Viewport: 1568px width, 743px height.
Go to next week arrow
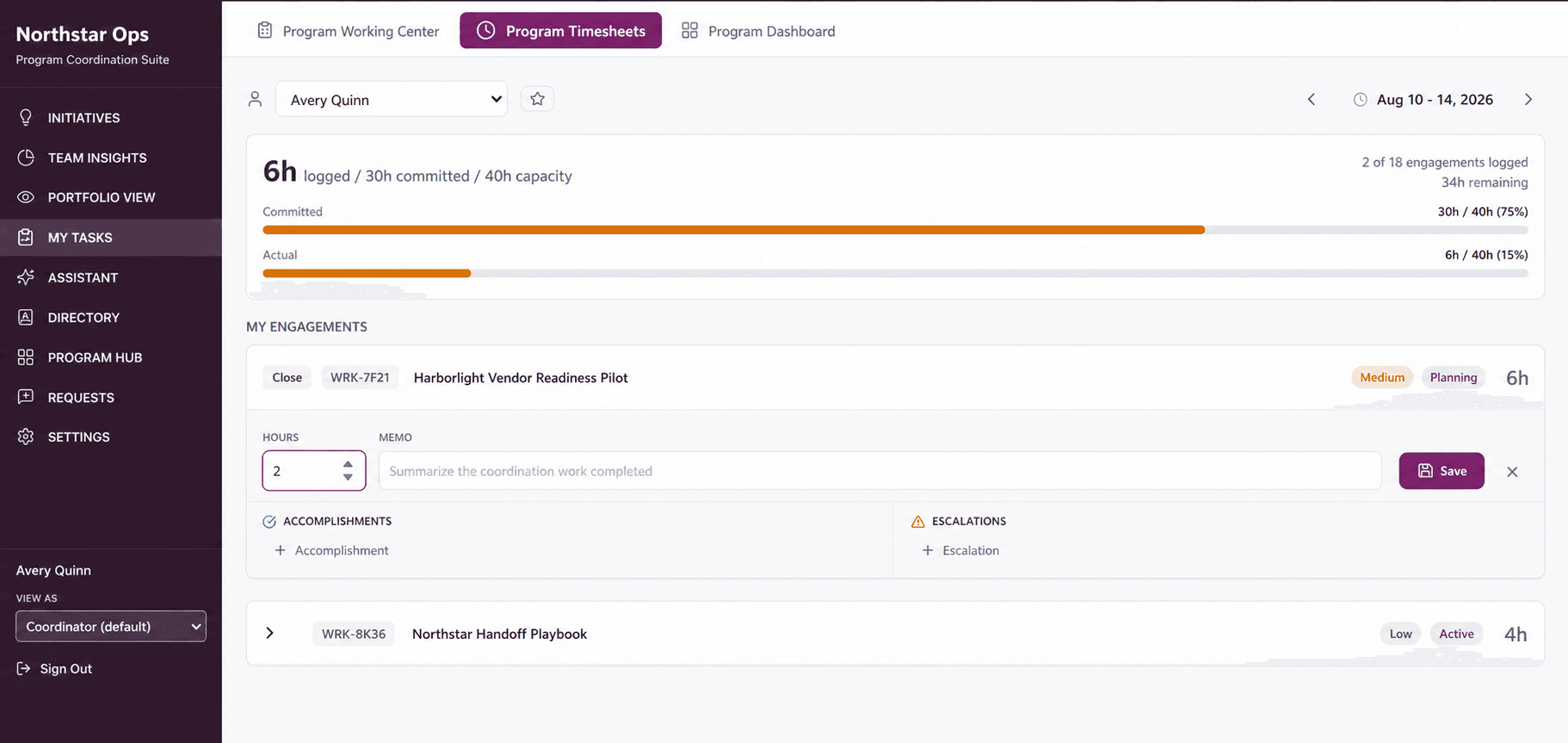coord(1528,100)
